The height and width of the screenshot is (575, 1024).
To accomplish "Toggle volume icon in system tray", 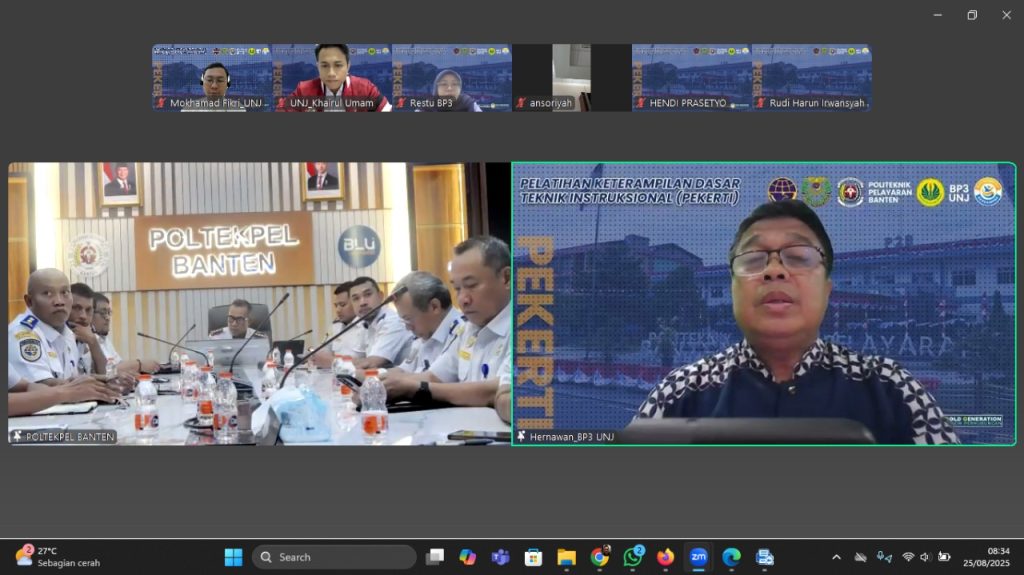I will (925, 557).
